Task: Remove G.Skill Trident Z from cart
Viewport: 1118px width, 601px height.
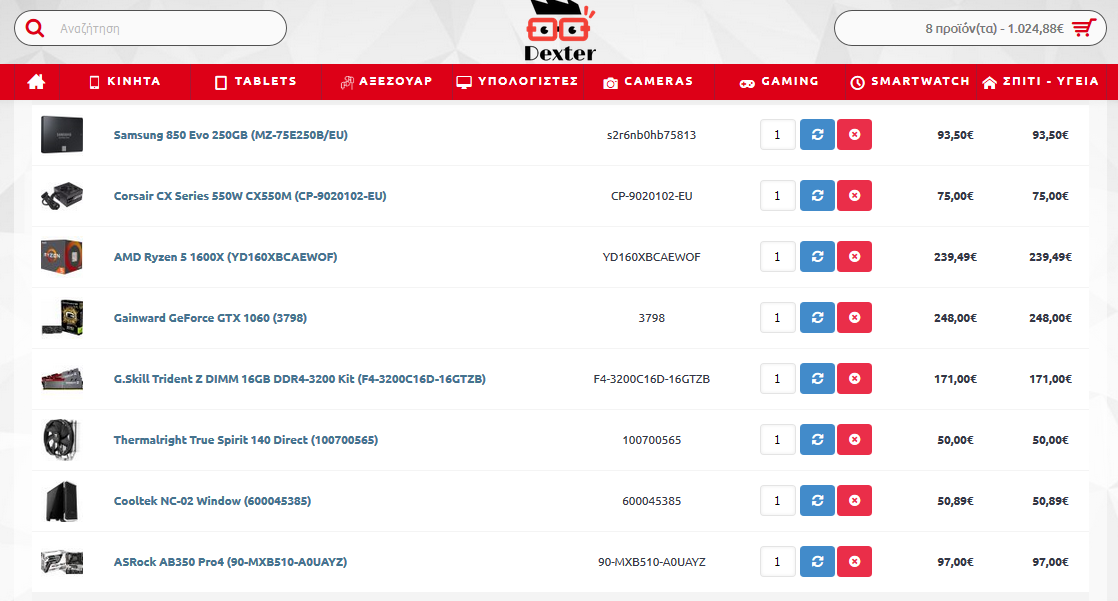Action: 854,379
